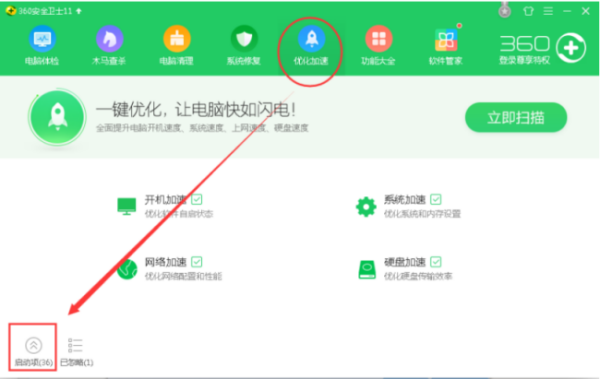Screen dimensions: 600x379
Task: Open the hamburger main menu
Action: (548, 11)
